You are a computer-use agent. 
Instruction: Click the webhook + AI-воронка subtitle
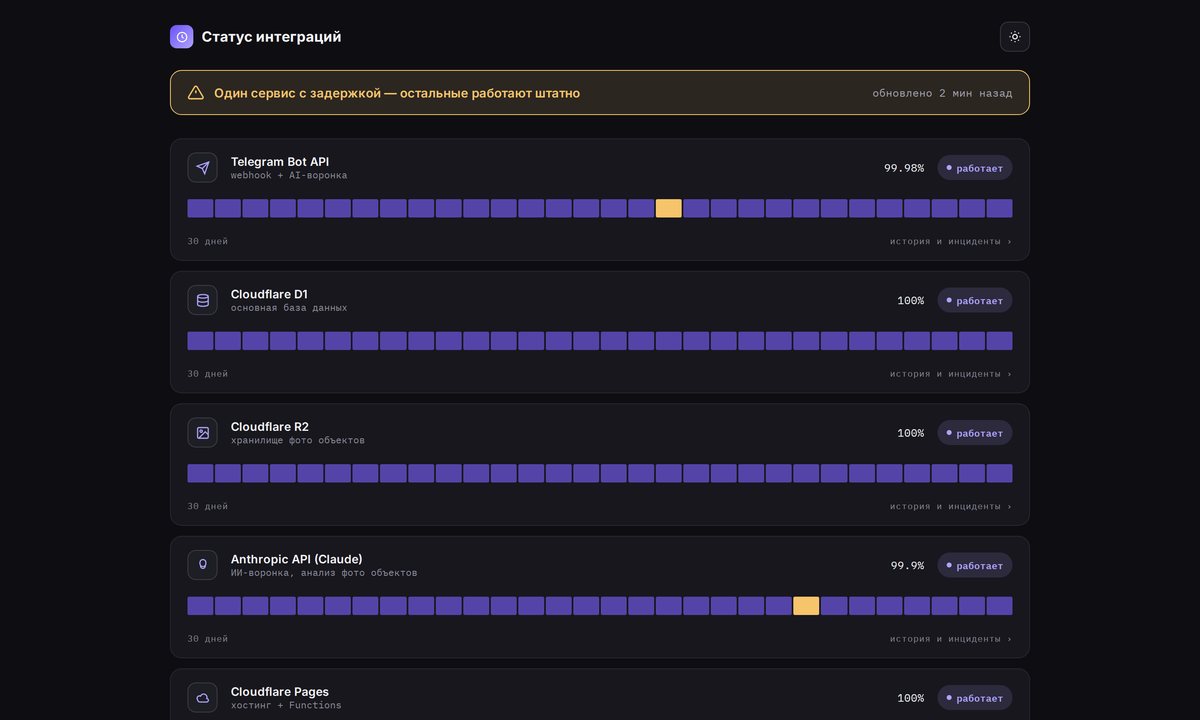pos(289,176)
